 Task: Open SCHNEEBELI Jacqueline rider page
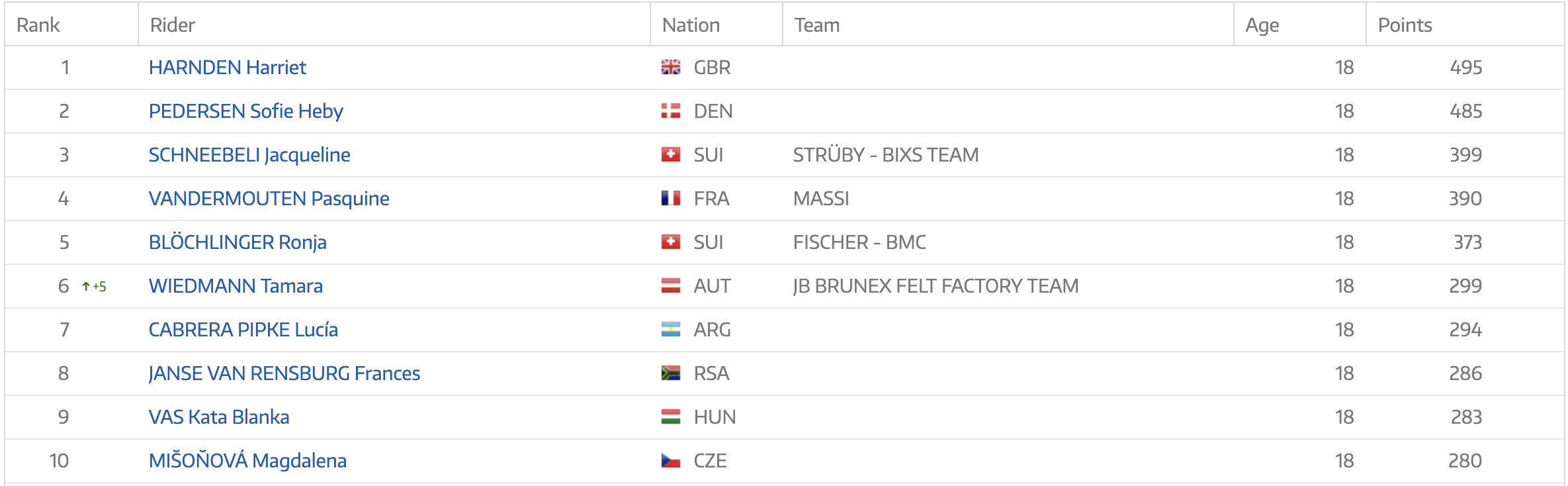pos(249,155)
